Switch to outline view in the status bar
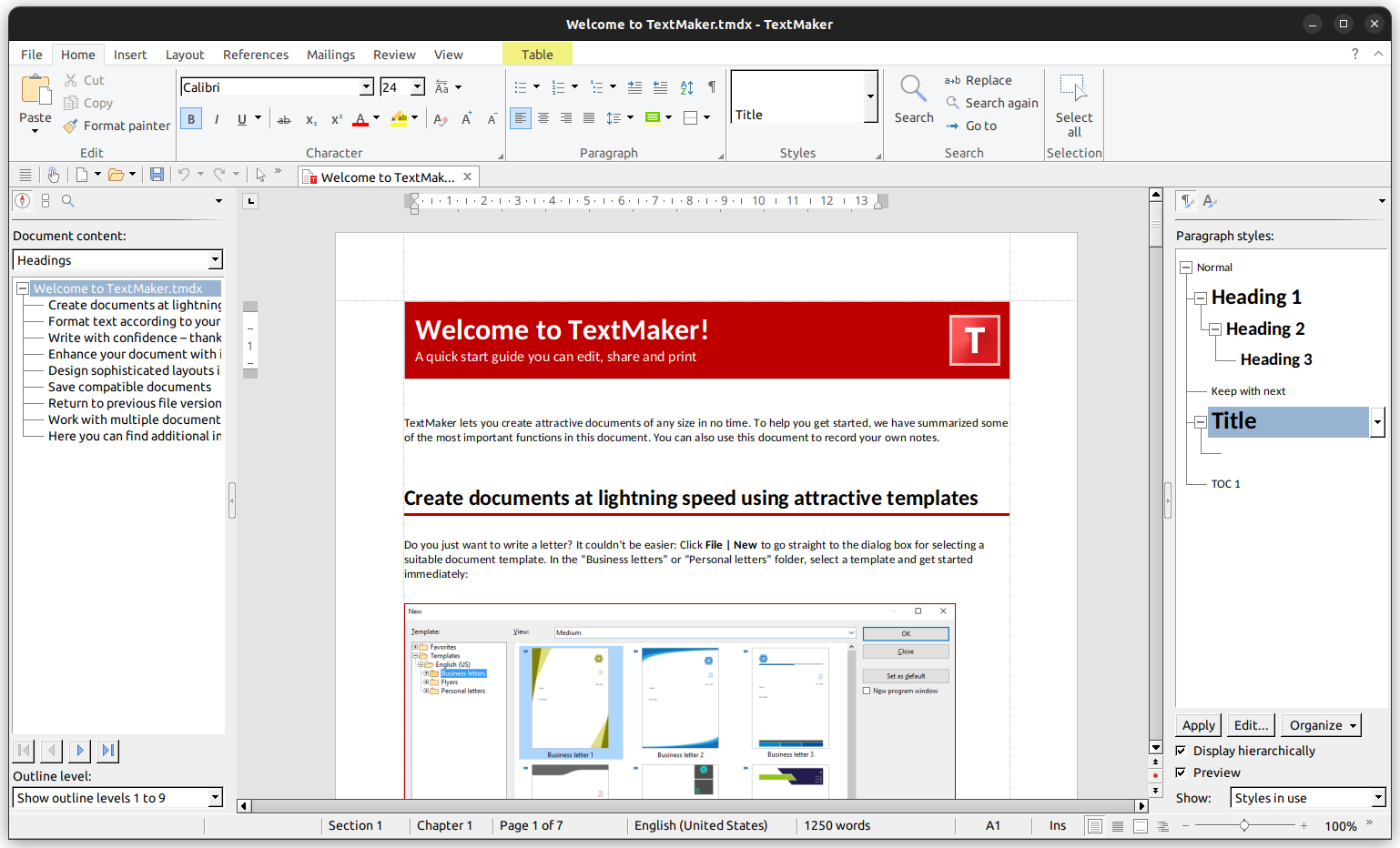 1162,826
